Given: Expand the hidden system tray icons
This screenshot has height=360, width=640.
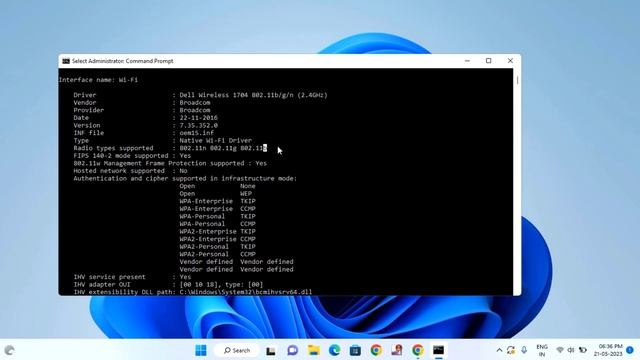Looking at the screenshot, I should pyautogui.click(x=499, y=350).
